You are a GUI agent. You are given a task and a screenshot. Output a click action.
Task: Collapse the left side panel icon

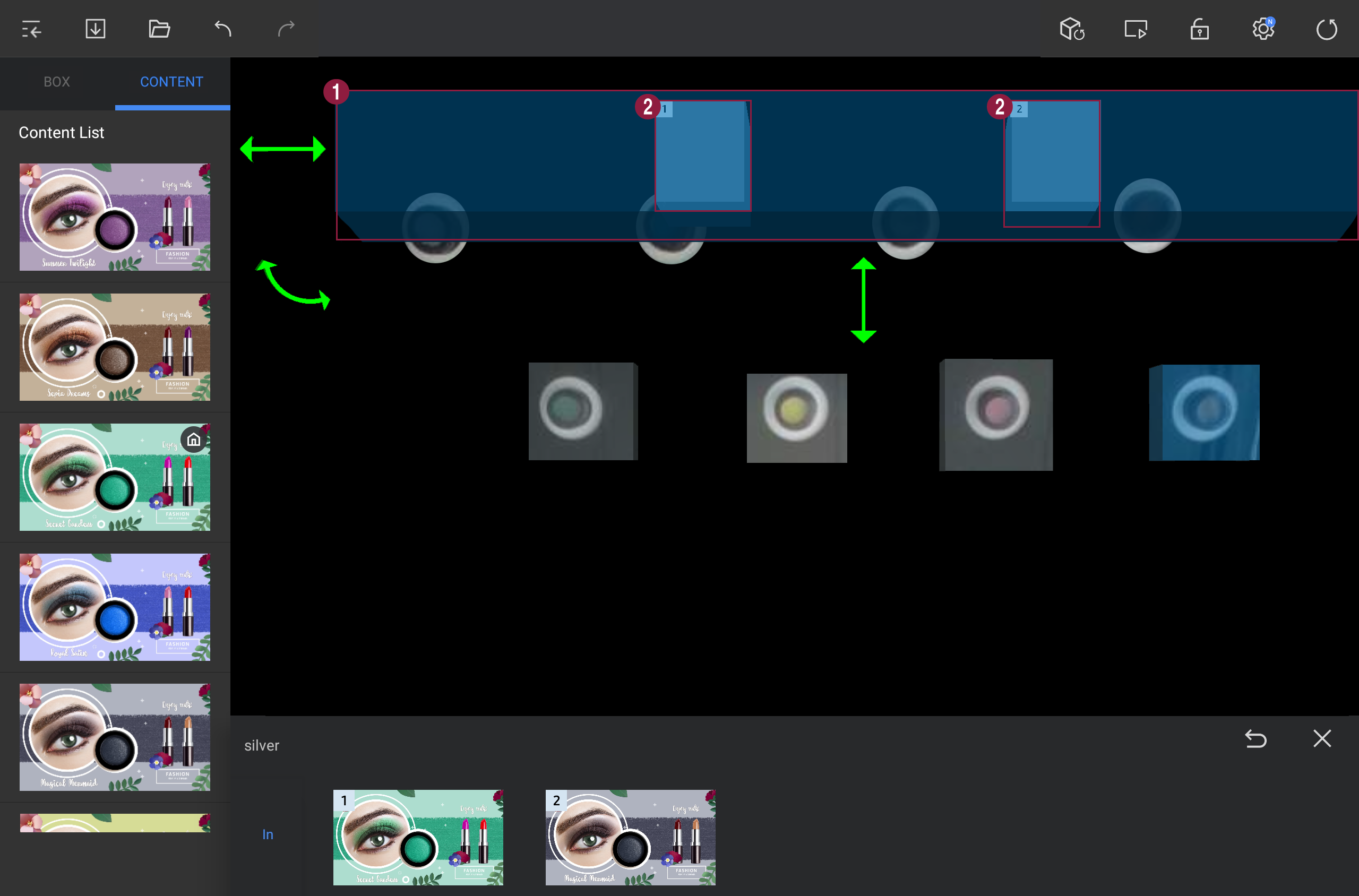31,29
